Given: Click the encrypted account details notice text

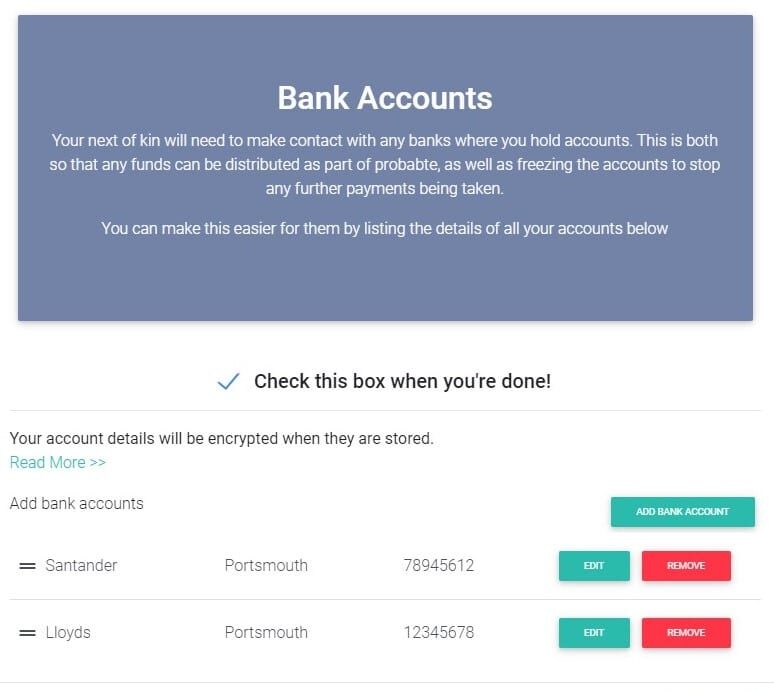Looking at the screenshot, I should coord(221,439).
